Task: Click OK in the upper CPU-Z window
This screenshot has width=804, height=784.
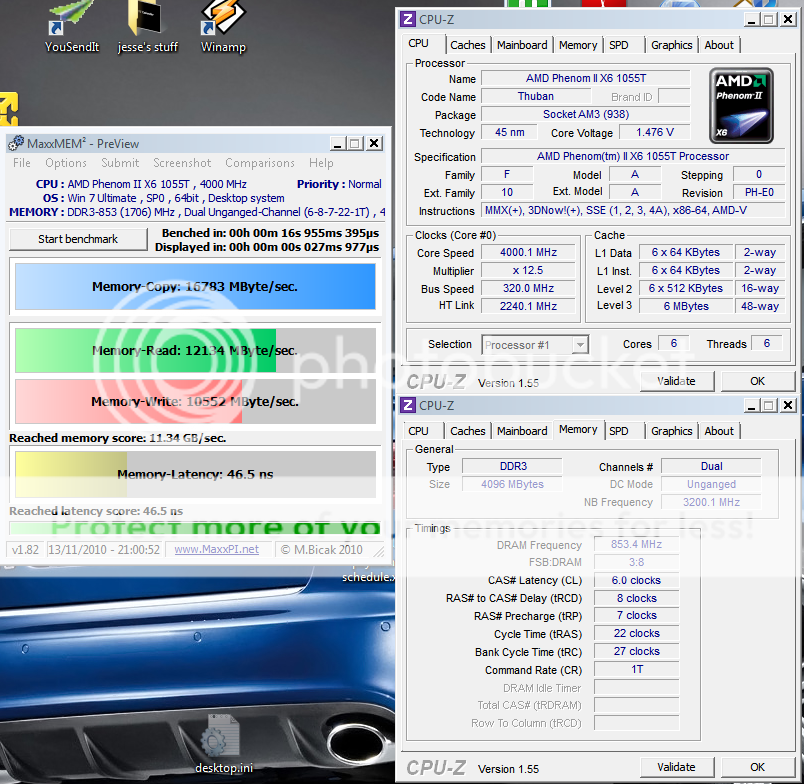Action: (757, 381)
